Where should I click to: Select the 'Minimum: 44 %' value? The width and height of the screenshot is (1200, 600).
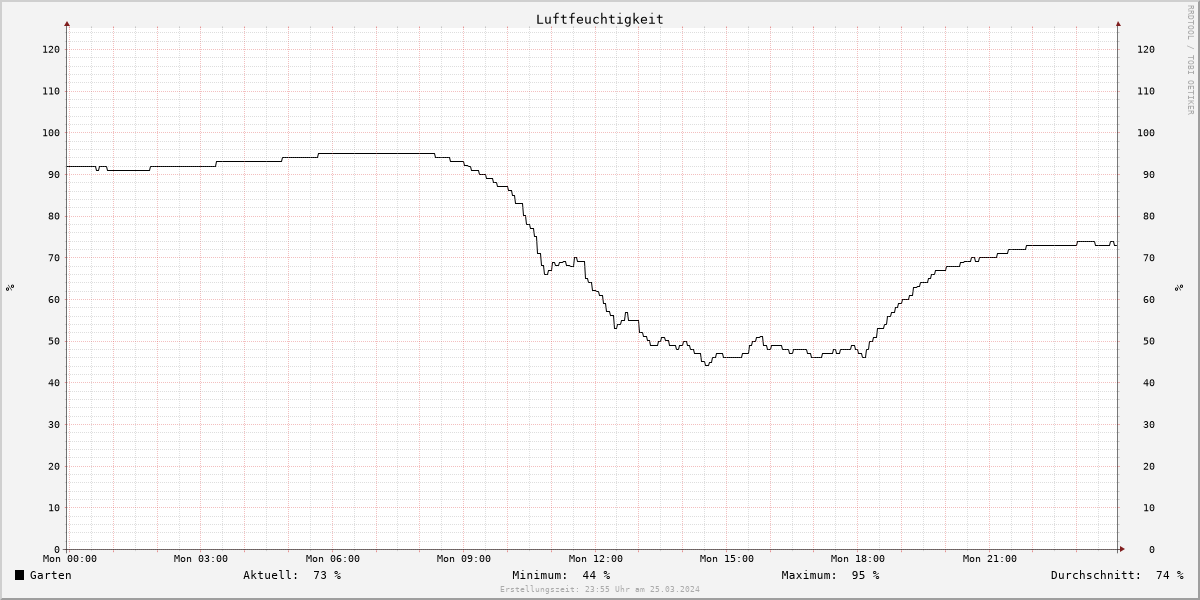click(x=561, y=575)
